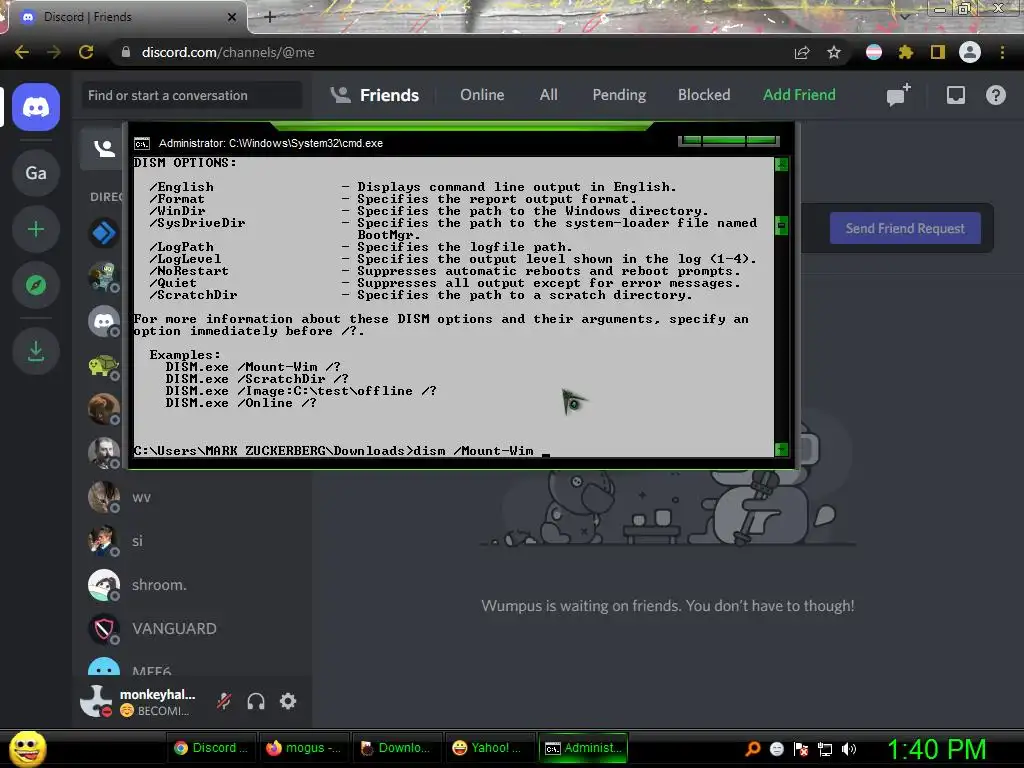The image size is (1024, 768).
Task: Select the green Add Friend tab
Action: point(799,95)
